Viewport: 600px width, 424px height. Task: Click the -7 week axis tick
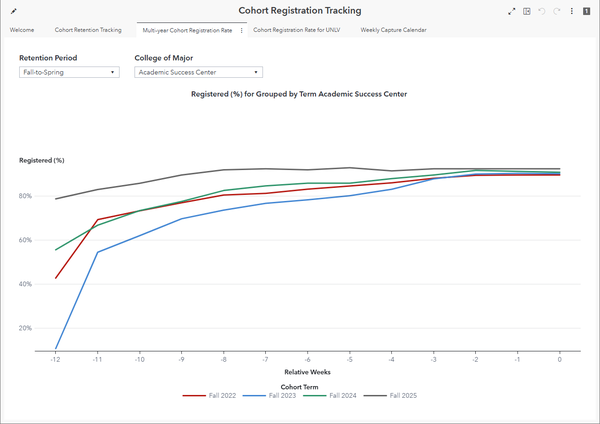(266, 360)
